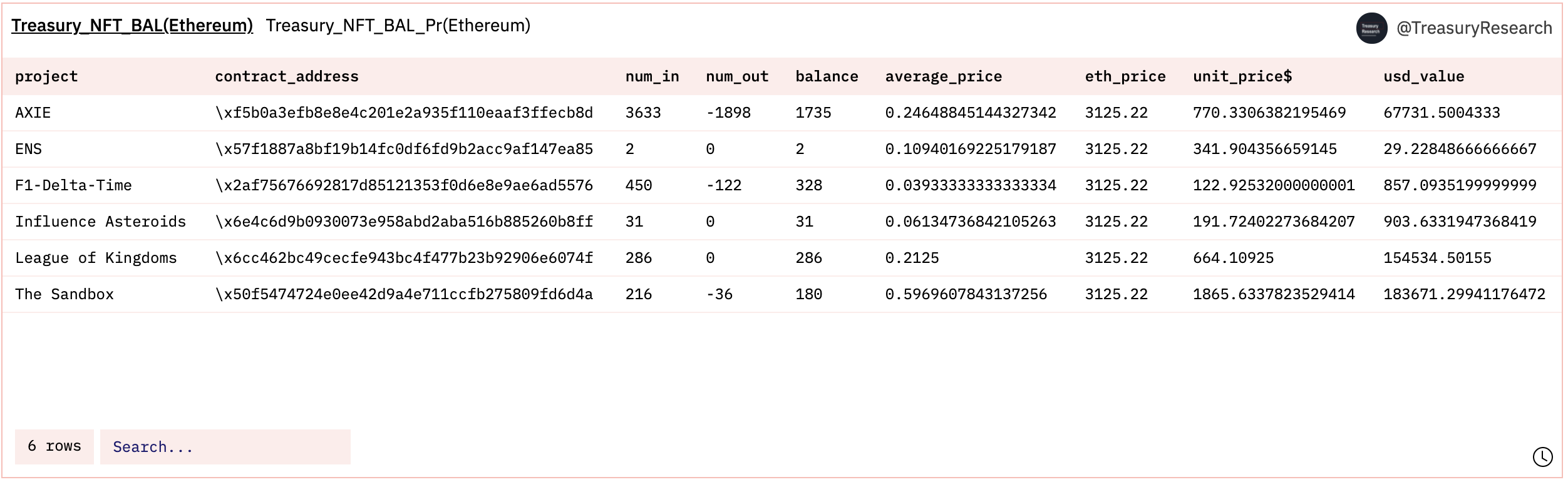
Task: Select the ENS project cell
Action: 29,149
